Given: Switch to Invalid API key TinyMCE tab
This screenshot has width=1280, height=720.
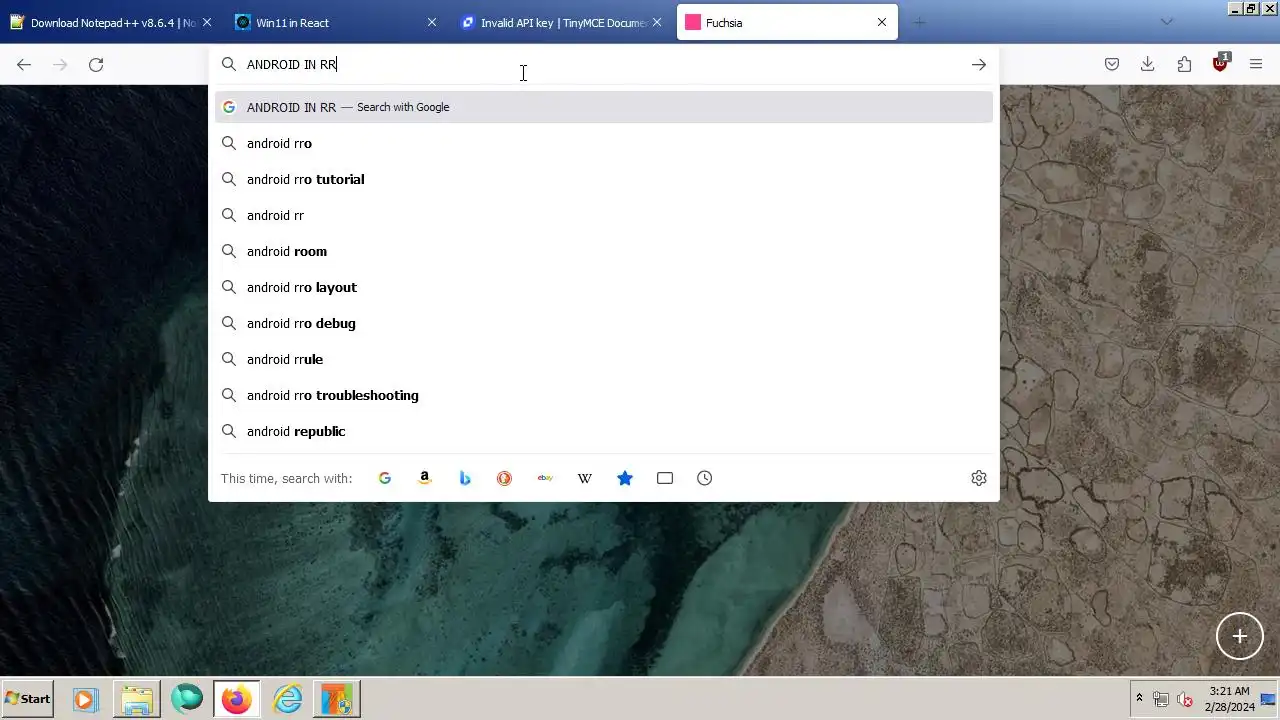Looking at the screenshot, I should point(562,22).
